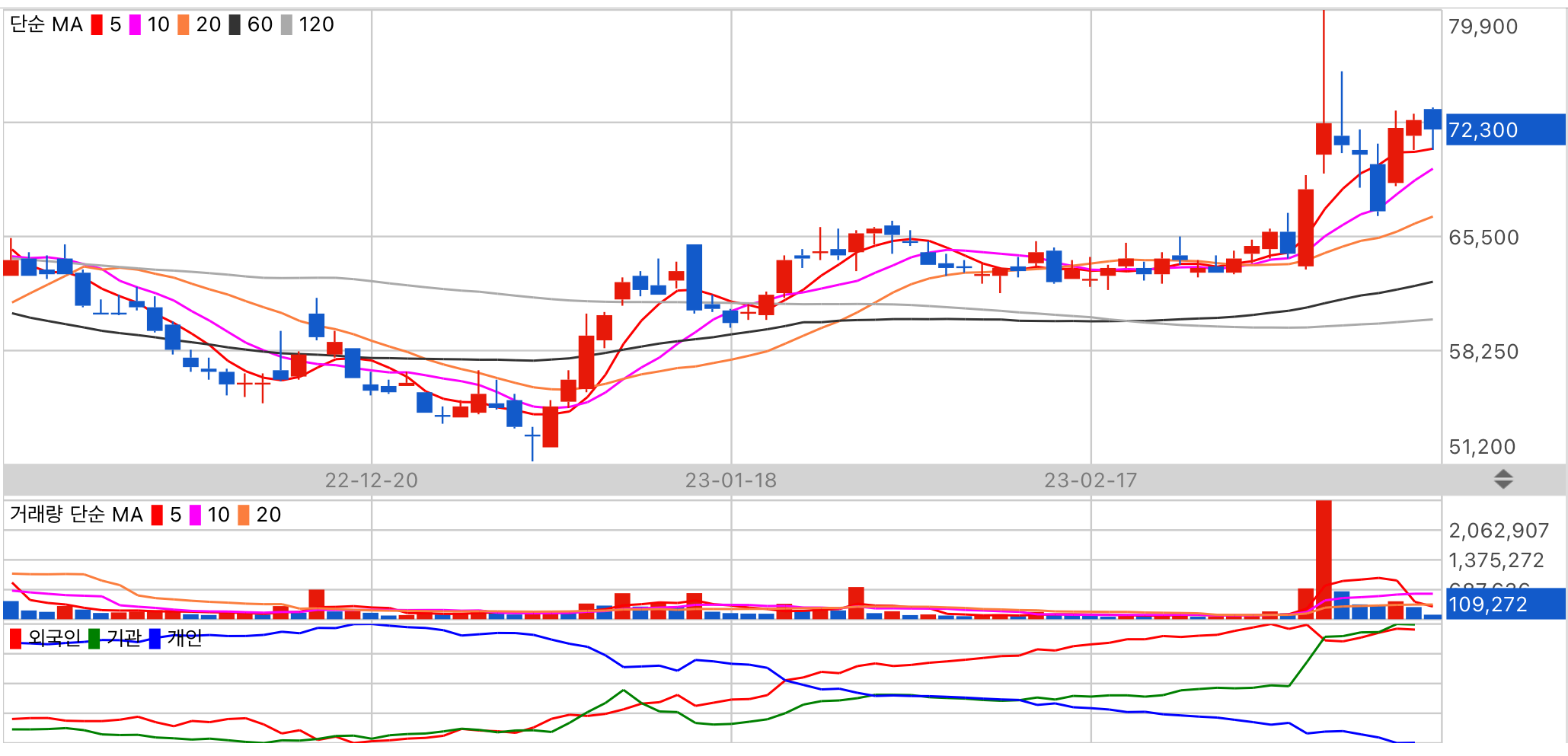Click the 23-01-18 date label
The width and height of the screenshot is (1568, 756).
(731, 480)
